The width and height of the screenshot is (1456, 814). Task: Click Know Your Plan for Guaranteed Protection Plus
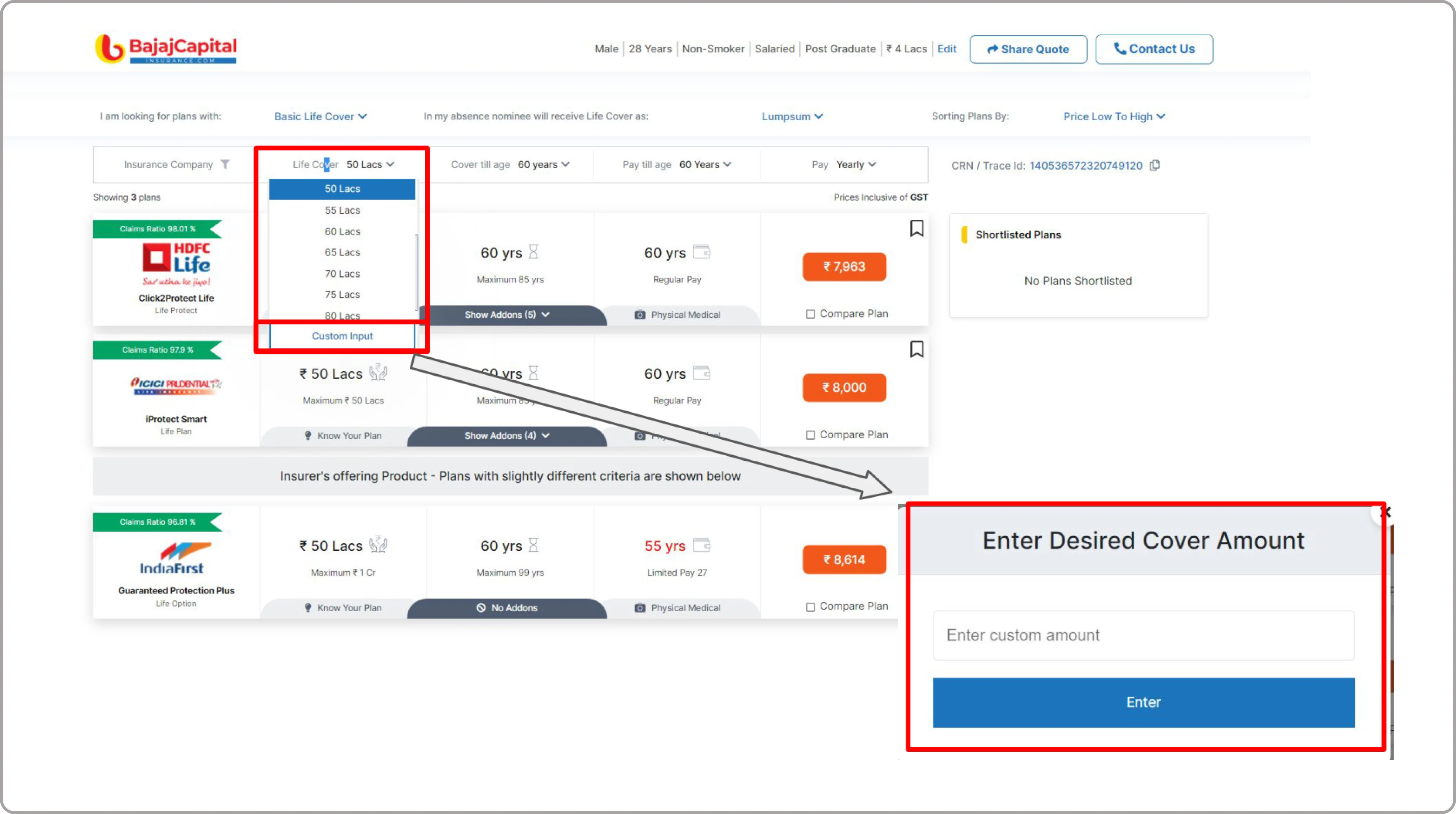tap(343, 608)
